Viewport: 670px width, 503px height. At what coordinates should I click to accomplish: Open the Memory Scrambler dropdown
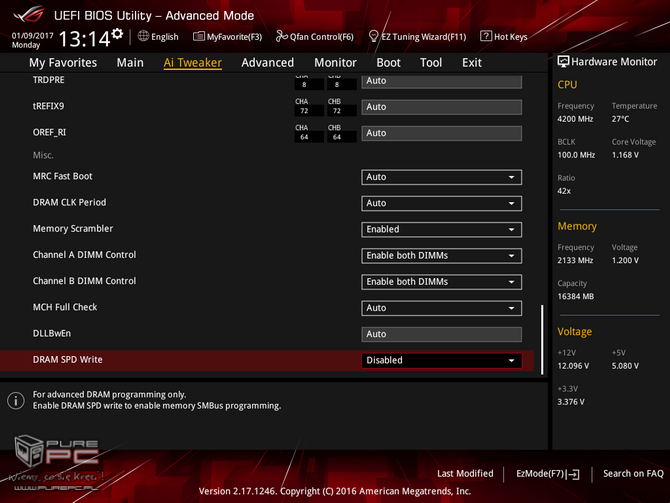click(441, 229)
